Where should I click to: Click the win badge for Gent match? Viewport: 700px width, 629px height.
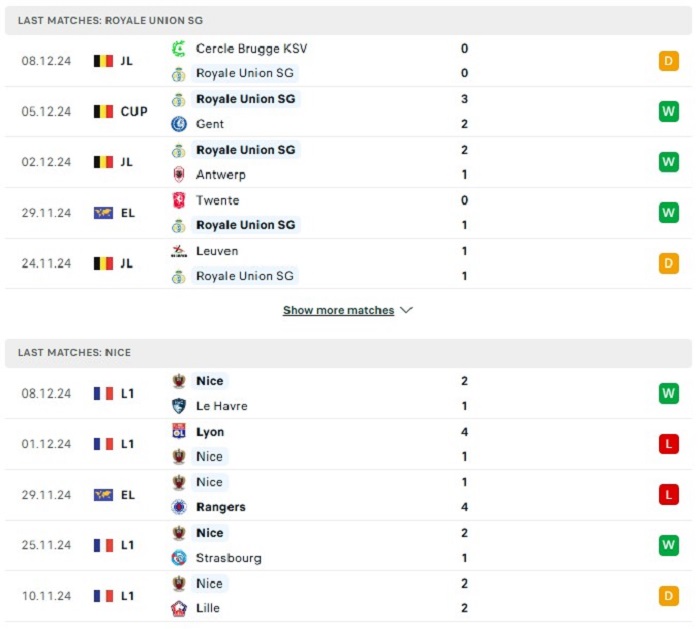pyautogui.click(x=668, y=111)
